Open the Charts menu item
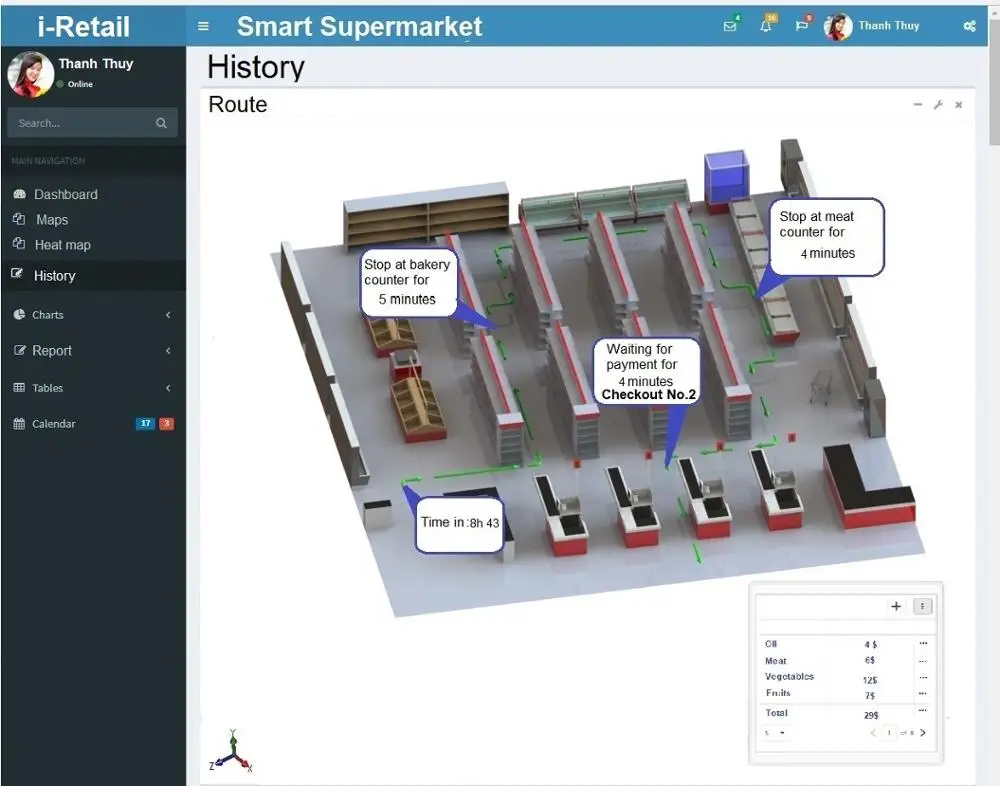This screenshot has width=1000, height=786. (x=48, y=315)
